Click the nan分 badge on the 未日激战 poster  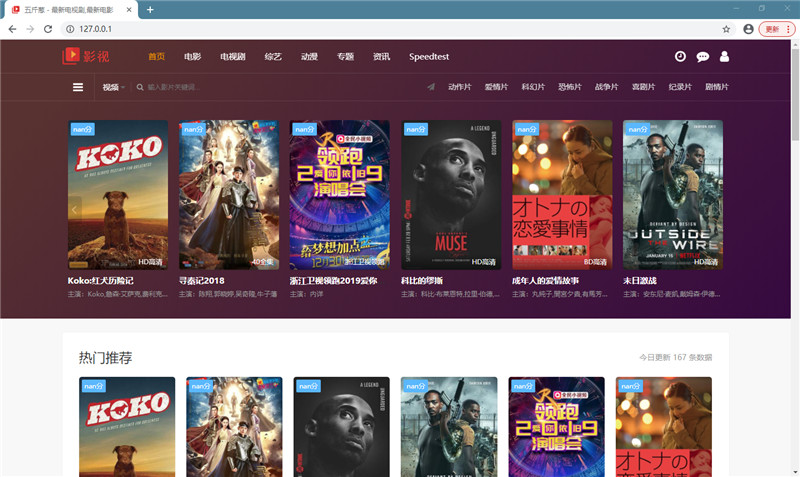coord(637,129)
